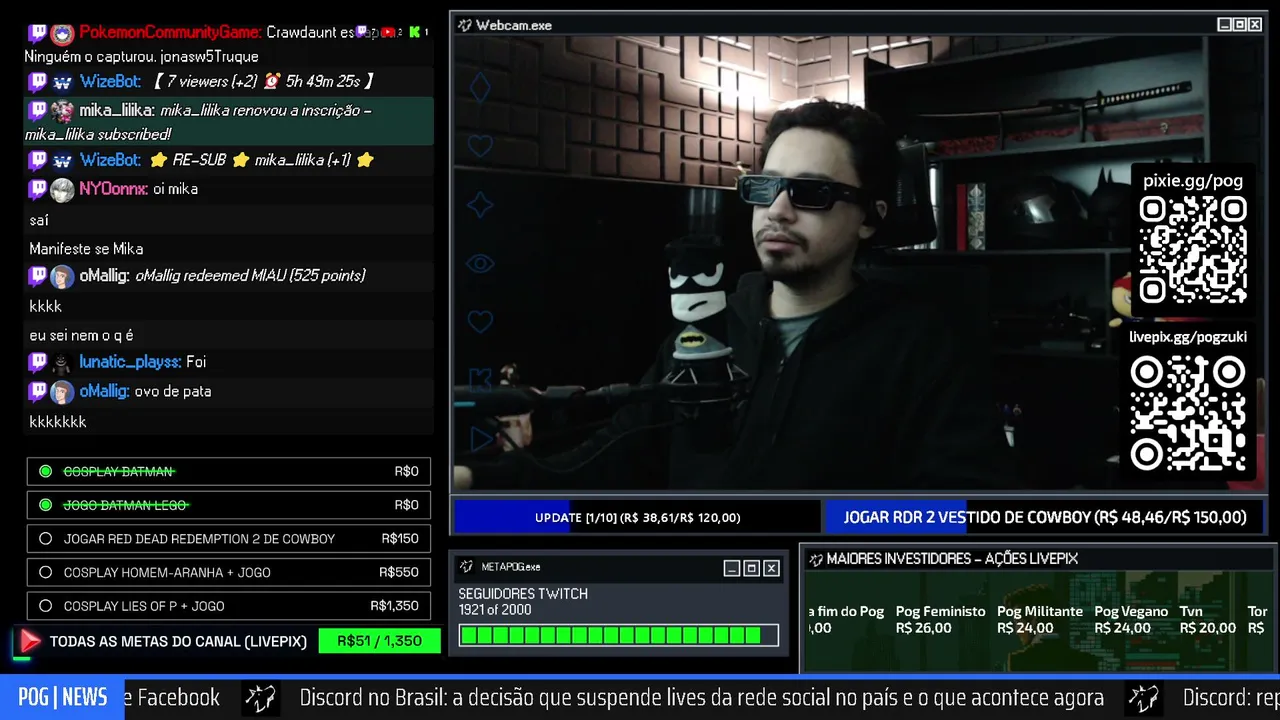This screenshot has height=720, width=1280.
Task: Click the 'TODAS AS METAS DO CANAL (LIVEPIX)' label
Action: click(x=178, y=641)
